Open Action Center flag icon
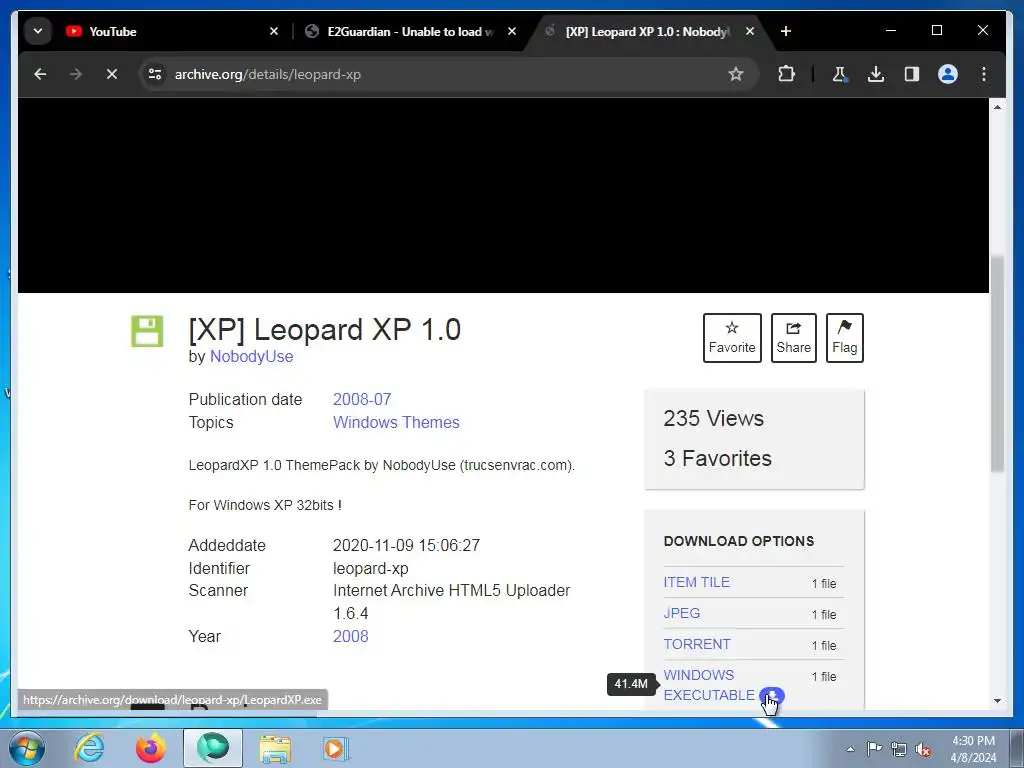Screen dimensions: 1024x768 pyautogui.click(x=874, y=749)
